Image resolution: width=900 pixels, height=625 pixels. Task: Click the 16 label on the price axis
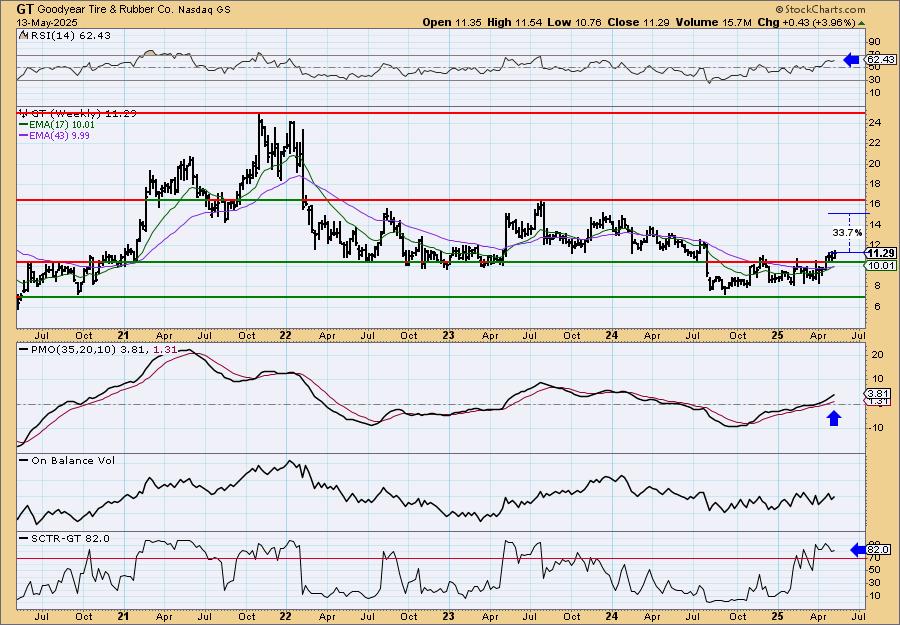tap(875, 204)
